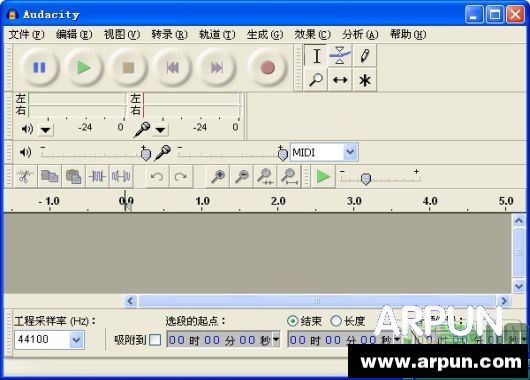Select the Multi-tool asterisk mode
530x380 pixels.
[364, 80]
